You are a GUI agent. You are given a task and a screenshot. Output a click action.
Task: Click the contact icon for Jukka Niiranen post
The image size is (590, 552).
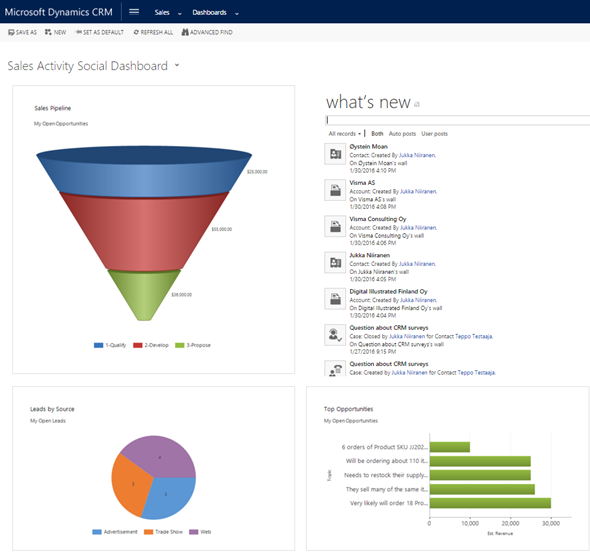point(335,262)
